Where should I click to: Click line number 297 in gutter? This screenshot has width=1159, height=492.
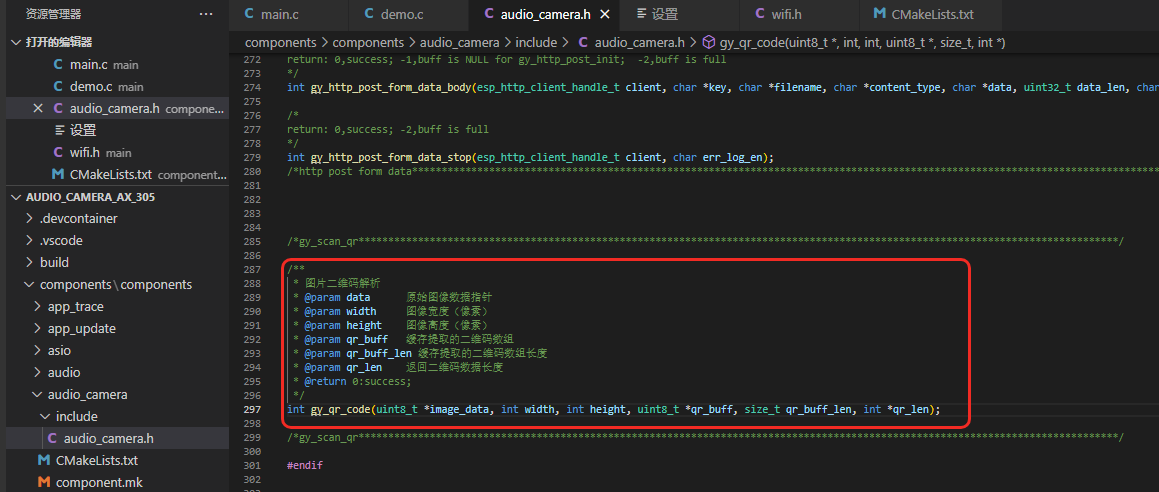pyautogui.click(x=252, y=409)
